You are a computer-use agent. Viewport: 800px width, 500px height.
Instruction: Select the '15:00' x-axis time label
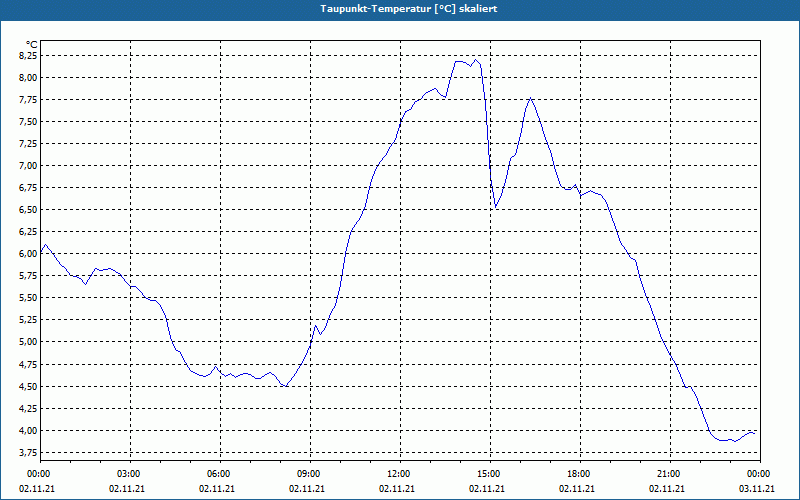[490, 474]
